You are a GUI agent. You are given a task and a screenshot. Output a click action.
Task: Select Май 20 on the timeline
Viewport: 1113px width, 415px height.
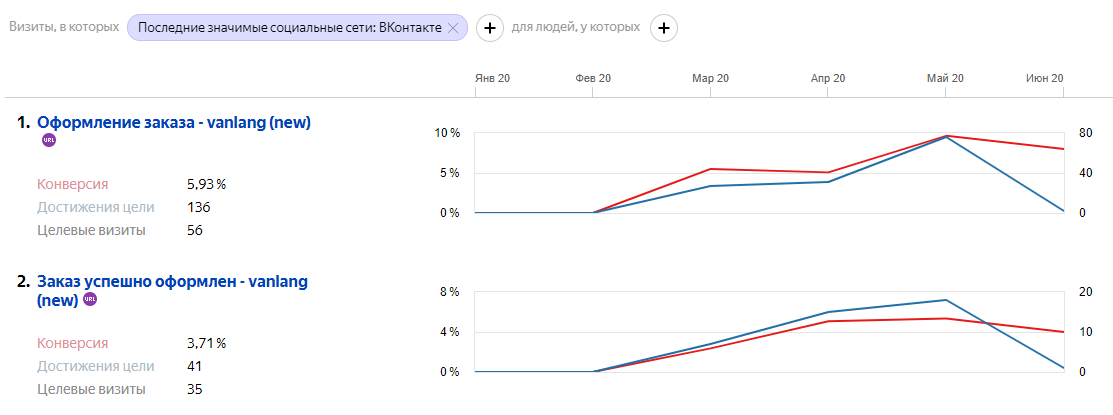(945, 78)
